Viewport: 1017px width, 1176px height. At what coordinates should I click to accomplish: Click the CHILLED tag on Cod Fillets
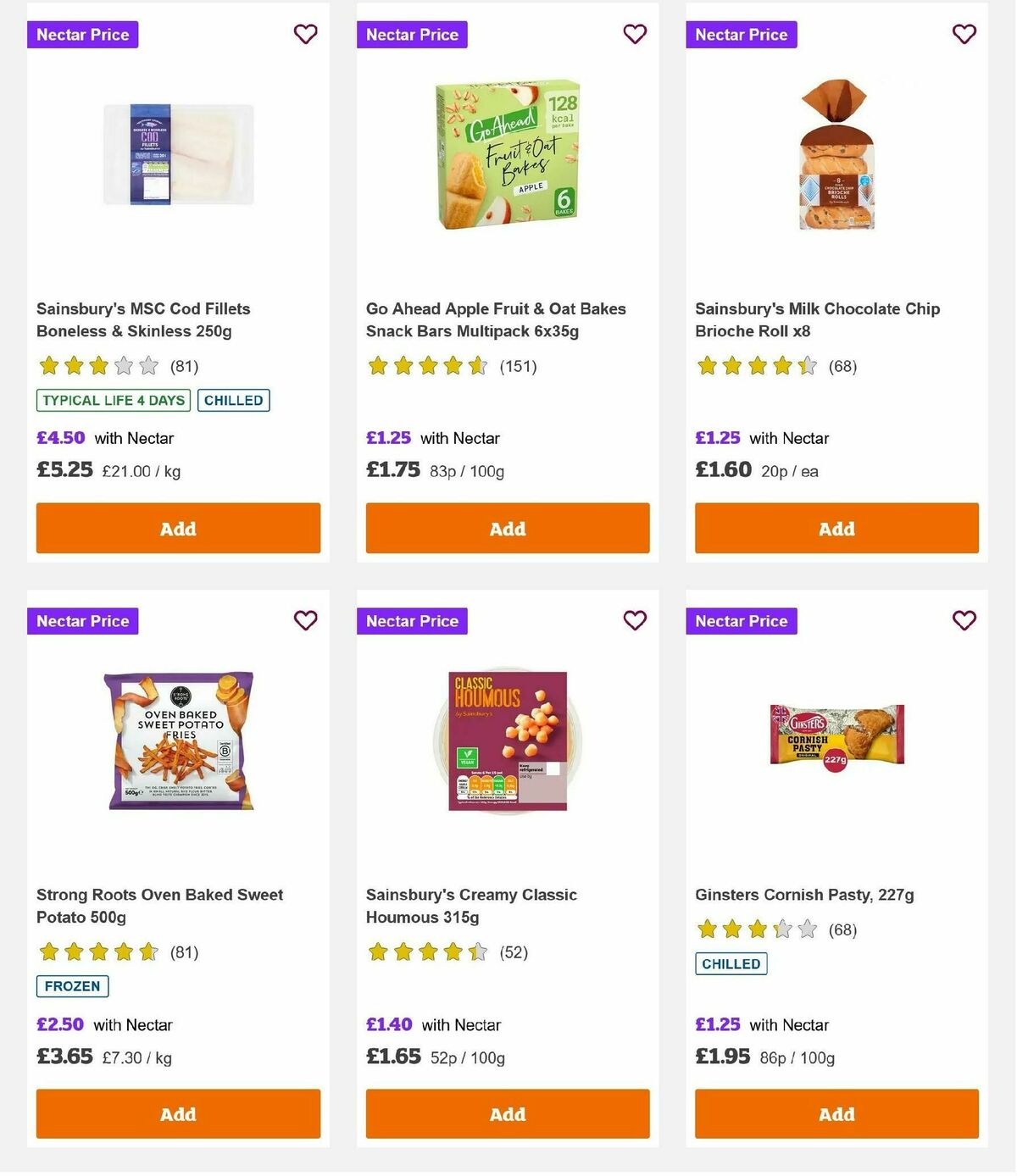coord(234,400)
